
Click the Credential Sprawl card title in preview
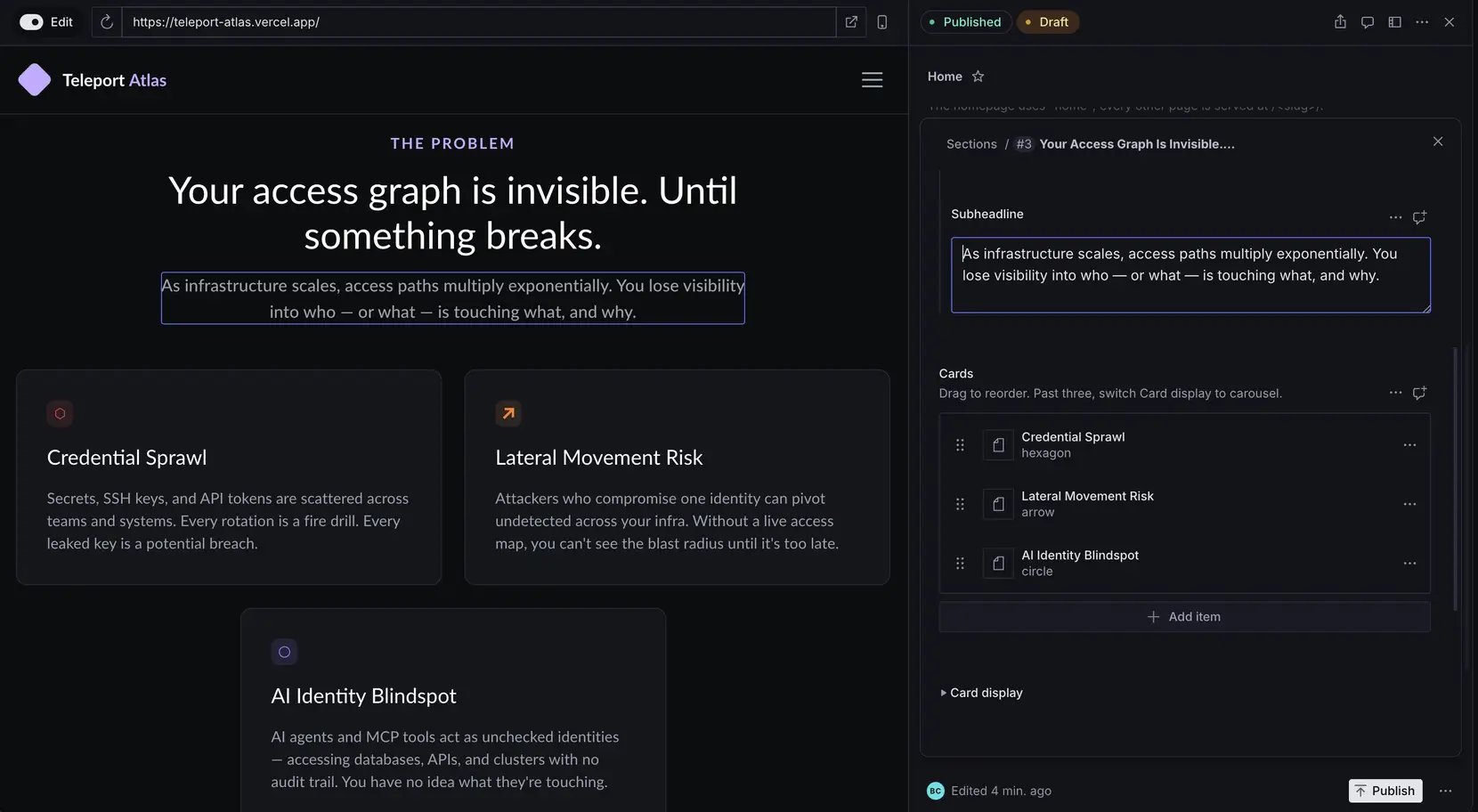[126, 458]
